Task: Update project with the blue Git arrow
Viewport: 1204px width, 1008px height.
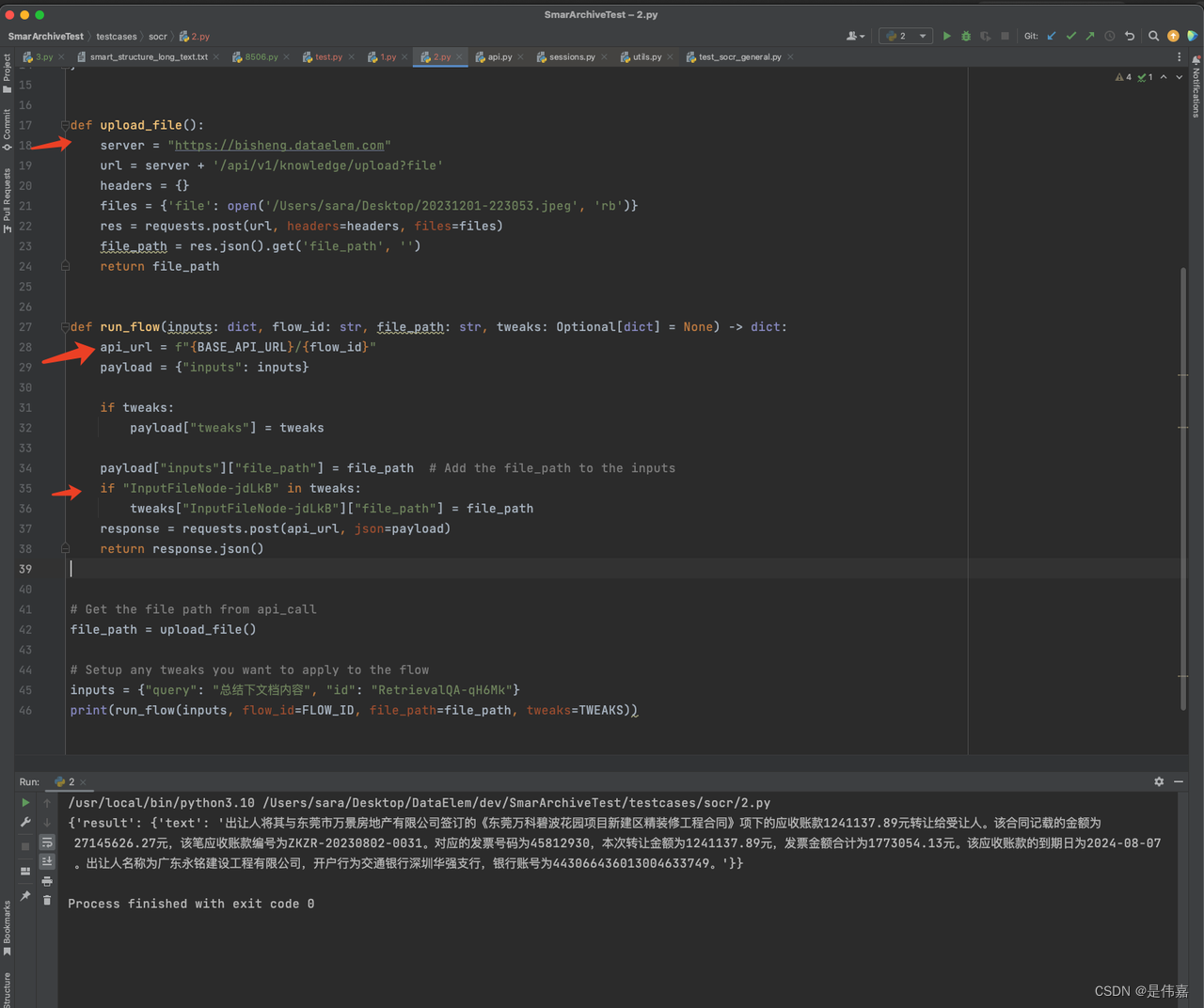Action: tap(1052, 36)
